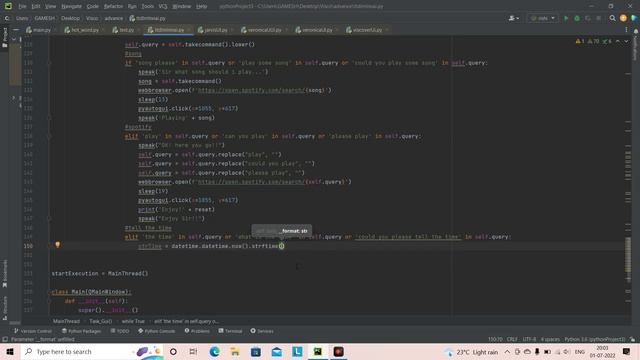This screenshot has height=360, width=640.
Task: Open Search Everywhere magnifier icon
Action: pyautogui.click(x=612, y=18)
